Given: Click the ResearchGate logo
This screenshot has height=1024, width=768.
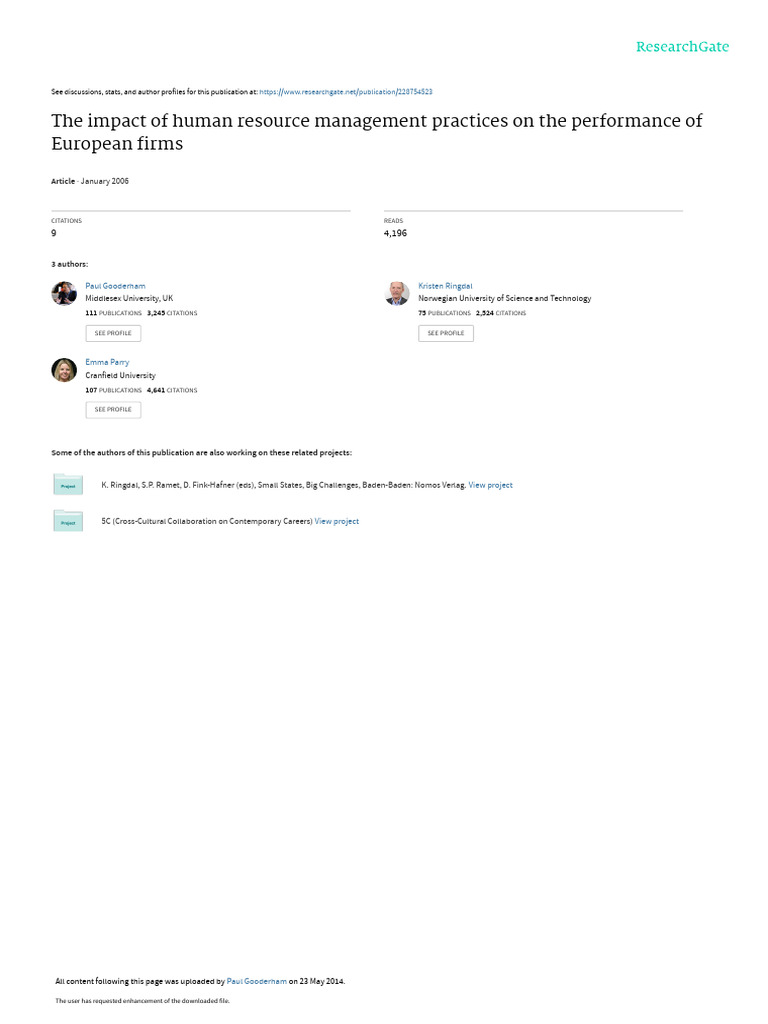Looking at the screenshot, I should click(x=682, y=47).
